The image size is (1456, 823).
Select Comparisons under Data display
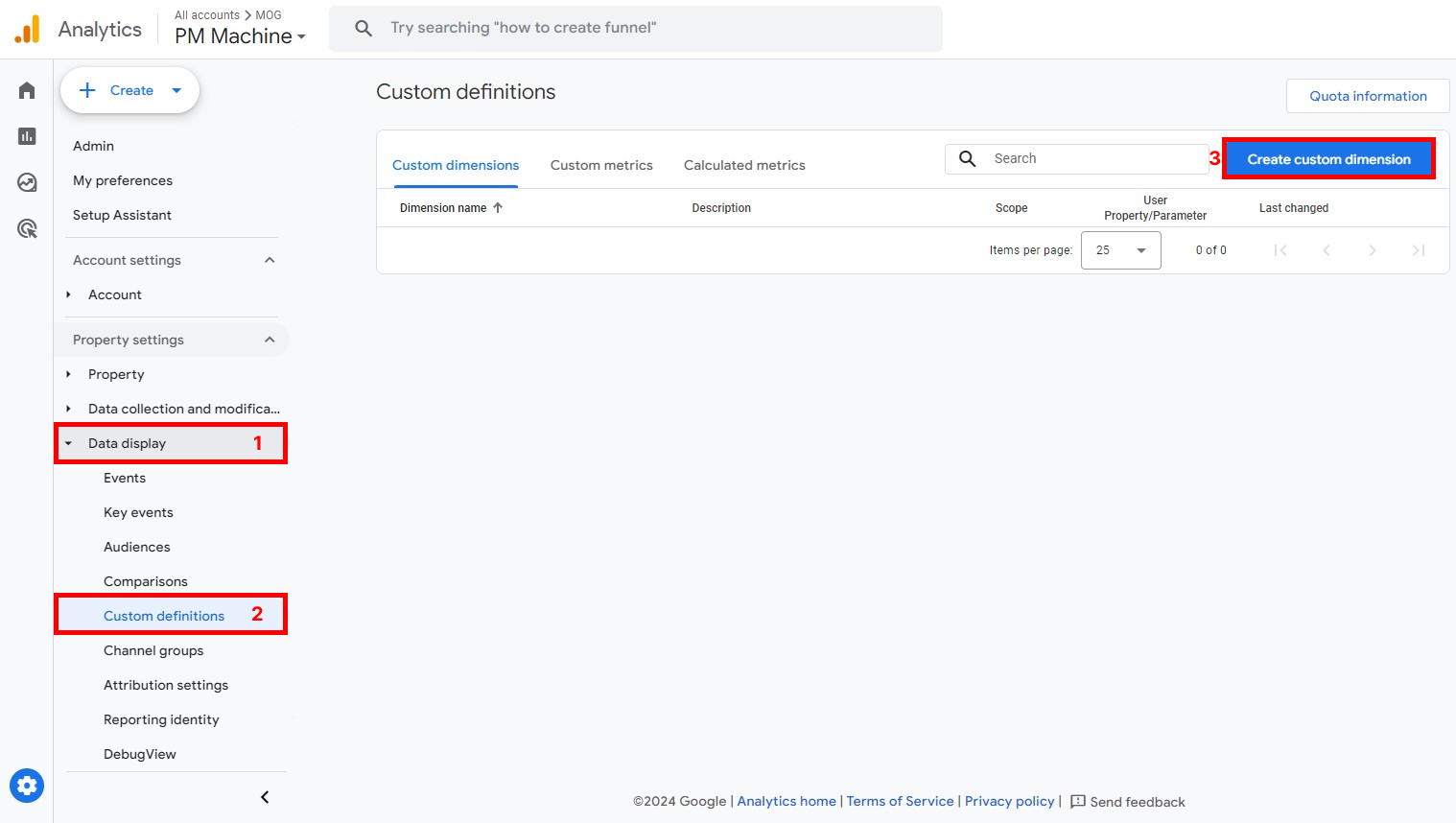146,581
